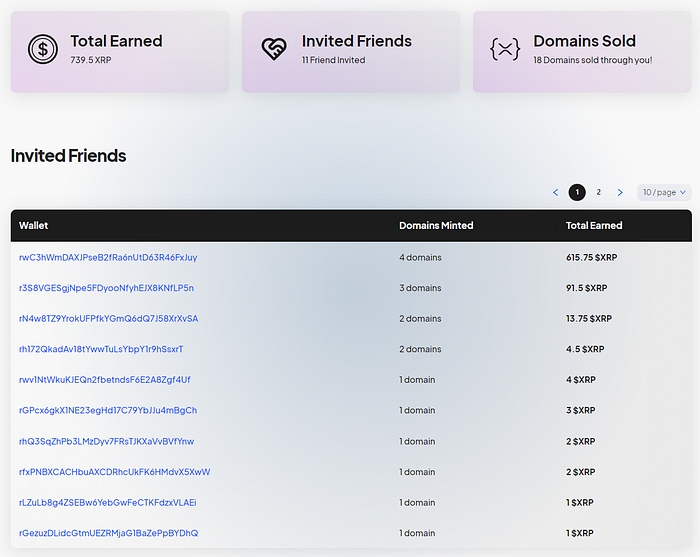Screen dimensions: 700x557
Task: Open wallet rwv1NtWkuKJEQn2fbetndsF6E2A8Zgf4Uf
Action: pyautogui.click(x=105, y=380)
